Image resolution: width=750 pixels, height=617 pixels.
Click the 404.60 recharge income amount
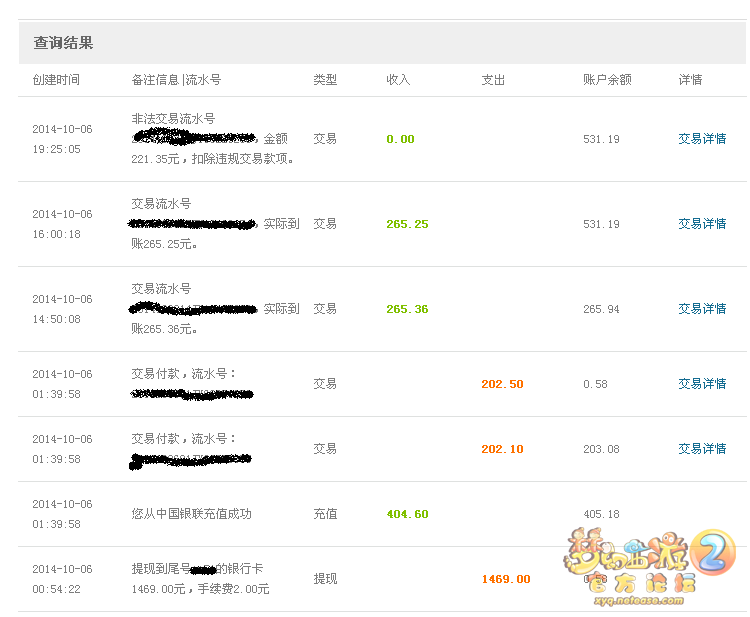coord(407,514)
